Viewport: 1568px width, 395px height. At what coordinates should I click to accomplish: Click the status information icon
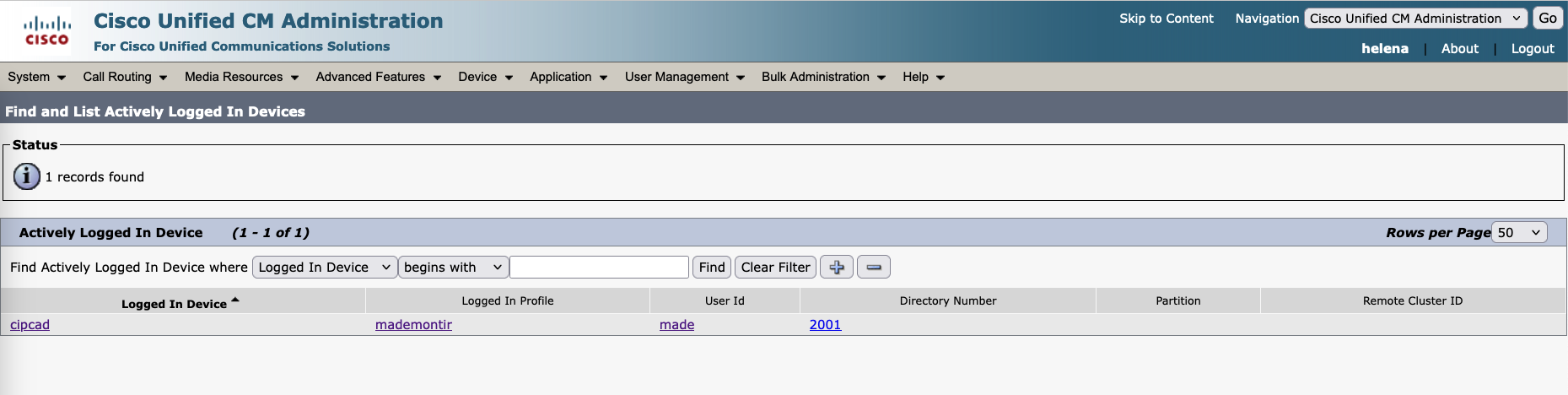[27, 176]
